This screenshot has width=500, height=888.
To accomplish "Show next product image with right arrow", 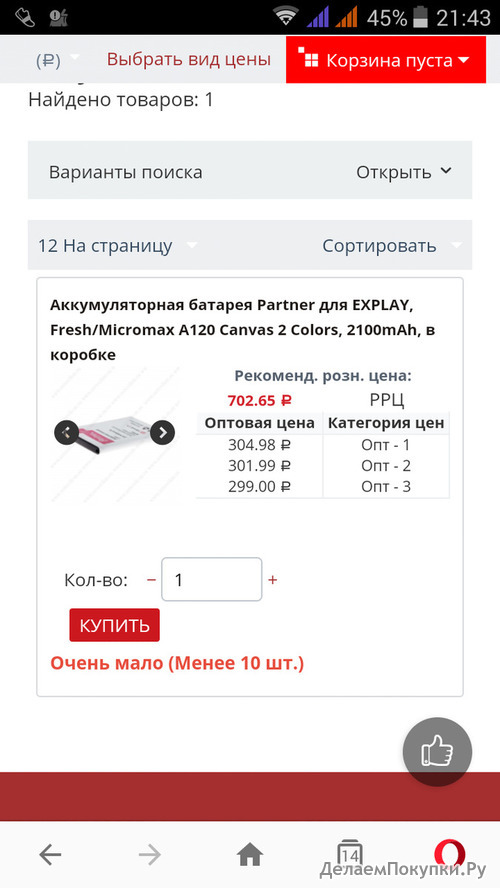I will [163, 433].
